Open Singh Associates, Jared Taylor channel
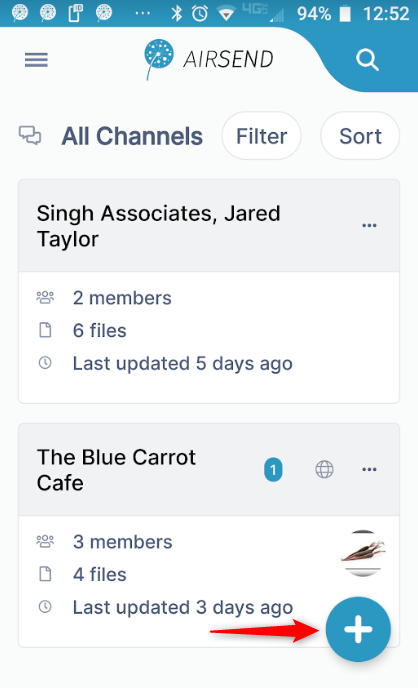Image resolution: width=418 pixels, height=688 pixels. coord(158,226)
